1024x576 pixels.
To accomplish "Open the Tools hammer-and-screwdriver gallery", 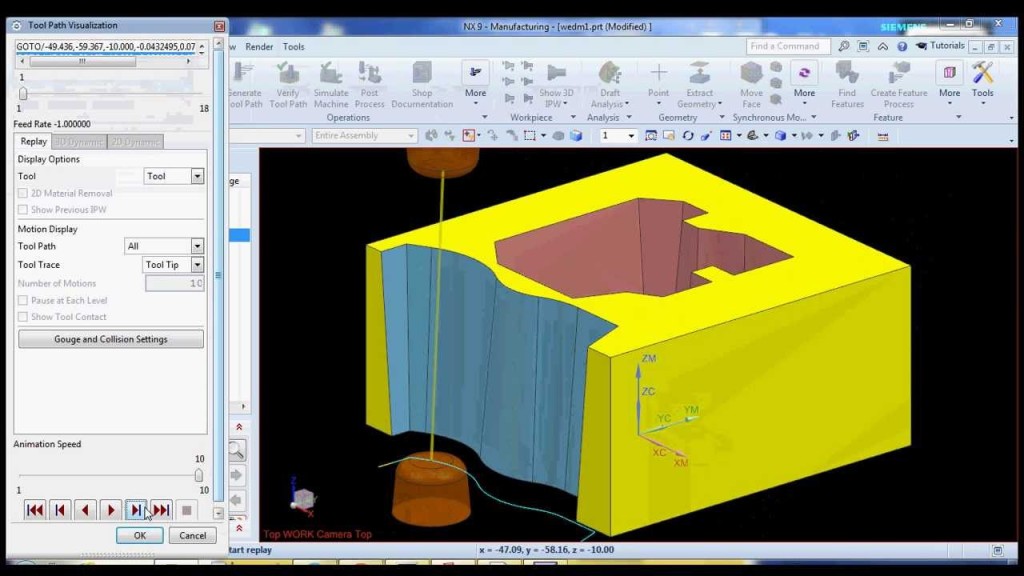I will [x=982, y=72].
